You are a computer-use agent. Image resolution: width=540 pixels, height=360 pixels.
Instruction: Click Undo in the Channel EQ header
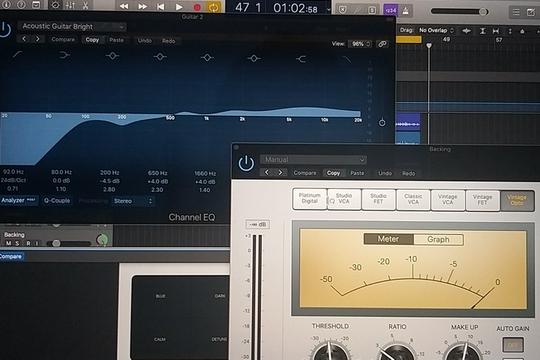pos(145,41)
